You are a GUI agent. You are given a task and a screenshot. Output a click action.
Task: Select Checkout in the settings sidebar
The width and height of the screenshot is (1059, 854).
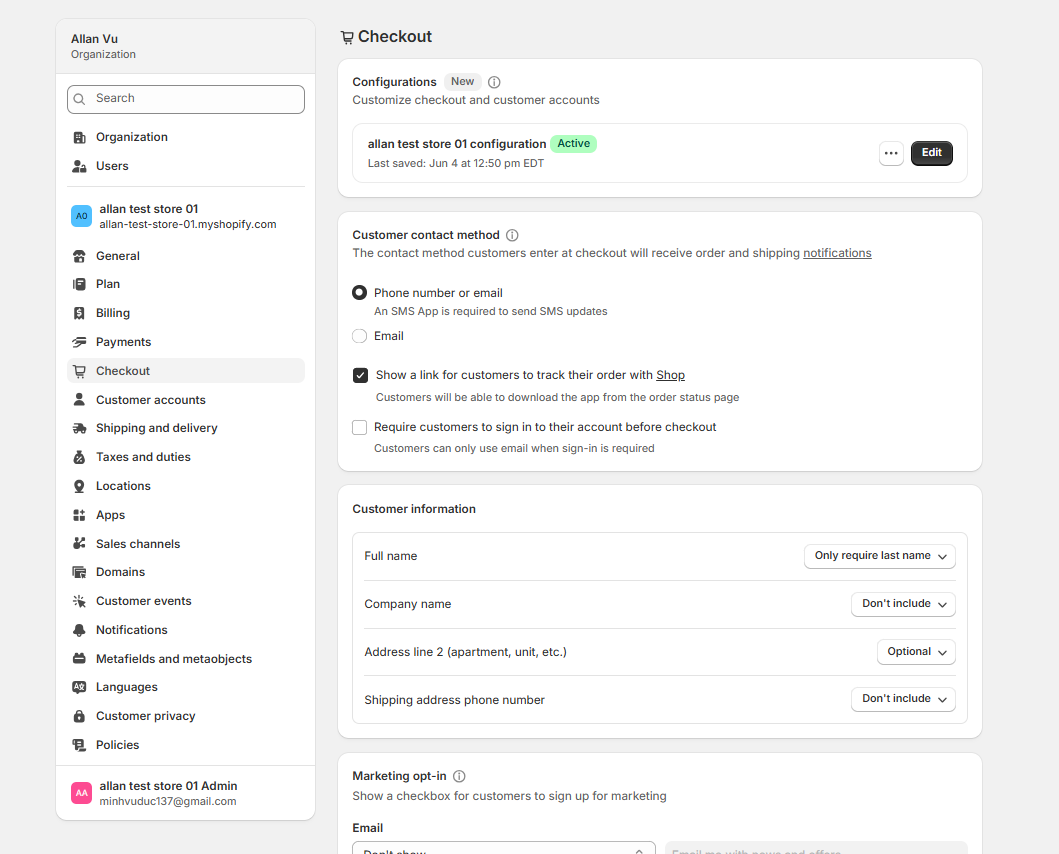pos(186,371)
